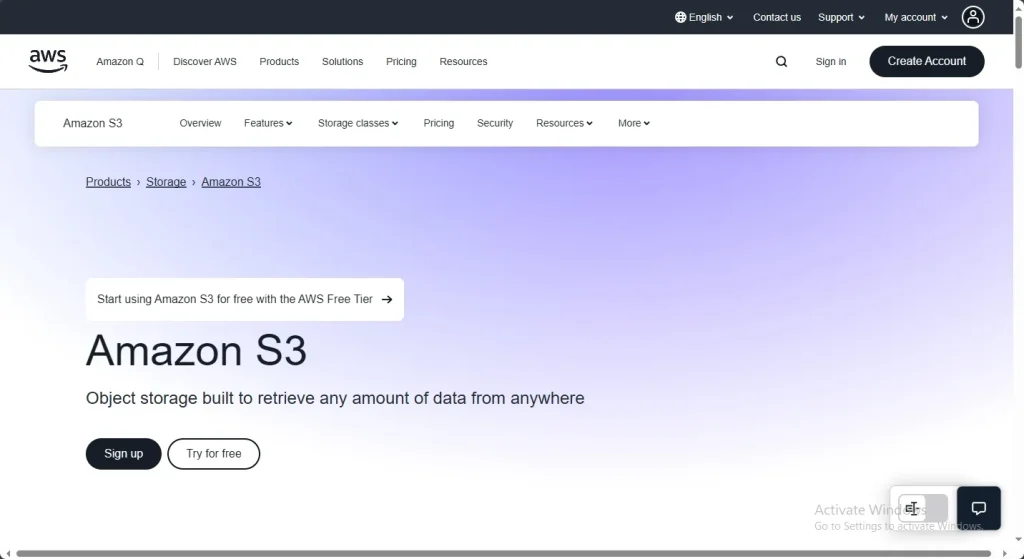
Task: Toggle the text selection switch
Action: 922,508
